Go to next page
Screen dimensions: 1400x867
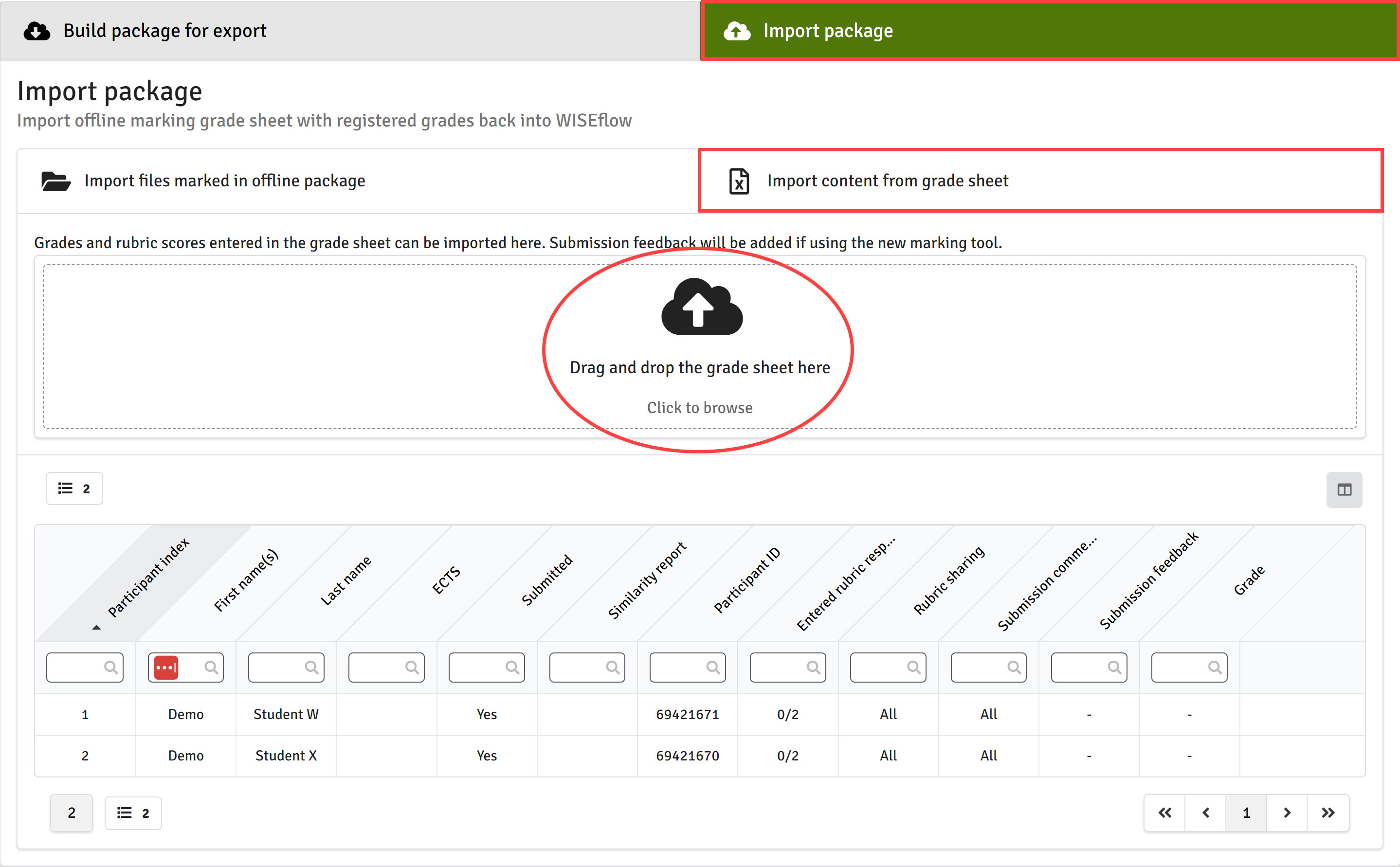tap(1287, 813)
